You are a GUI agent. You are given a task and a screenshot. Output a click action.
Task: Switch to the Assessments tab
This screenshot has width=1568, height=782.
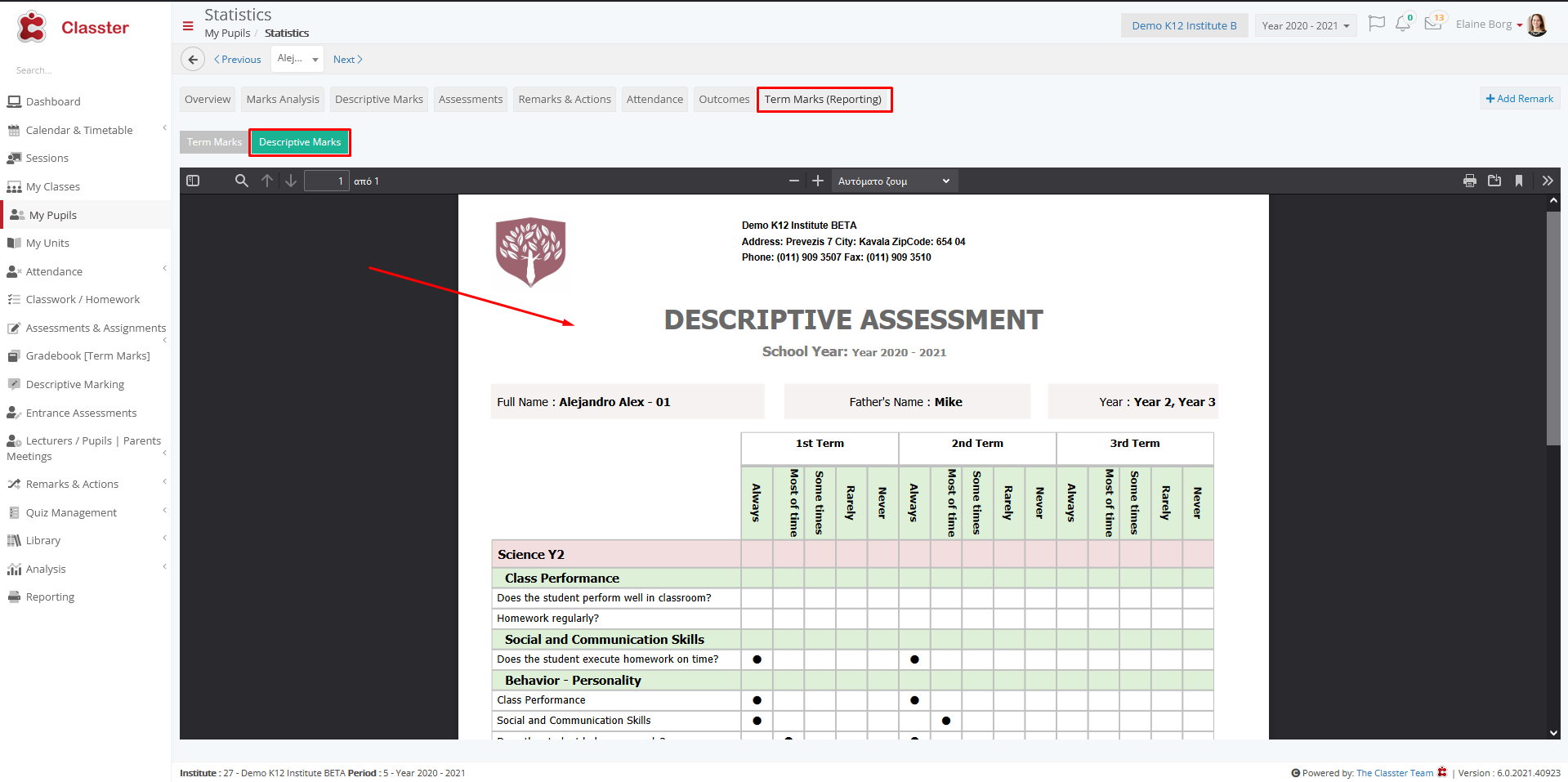[471, 99]
